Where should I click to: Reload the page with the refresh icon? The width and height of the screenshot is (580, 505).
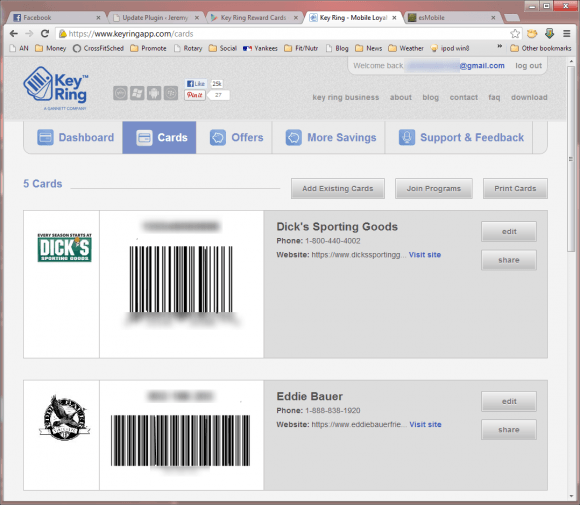[x=45, y=34]
